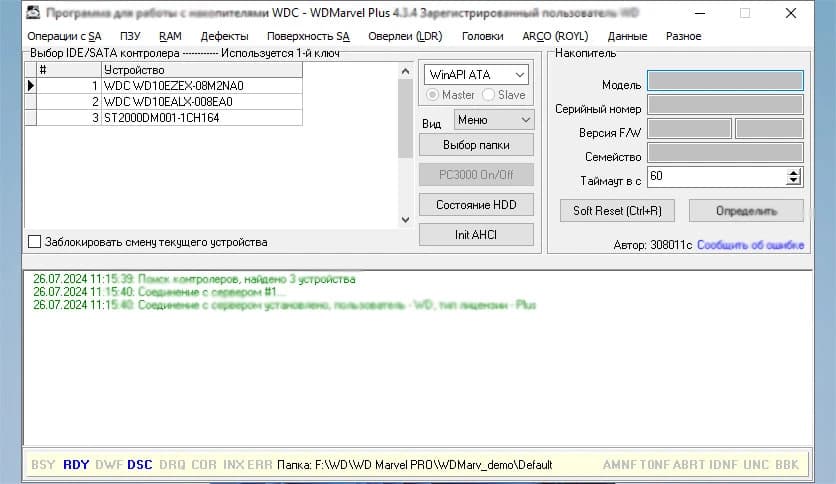
Task: Click the current-row arrow marker of device 1
Action: (x=30, y=86)
